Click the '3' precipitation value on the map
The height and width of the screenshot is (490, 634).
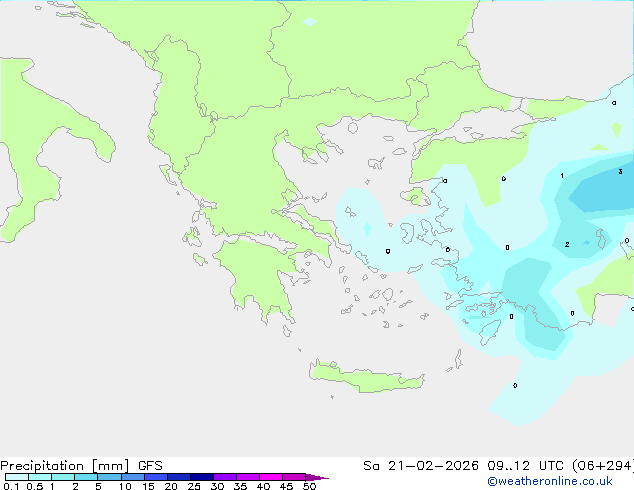(x=620, y=171)
